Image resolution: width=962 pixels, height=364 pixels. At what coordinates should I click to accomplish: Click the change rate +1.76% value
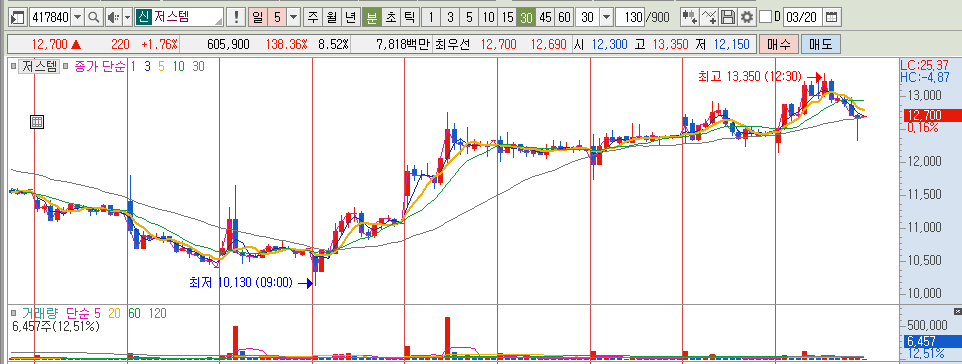click(159, 44)
